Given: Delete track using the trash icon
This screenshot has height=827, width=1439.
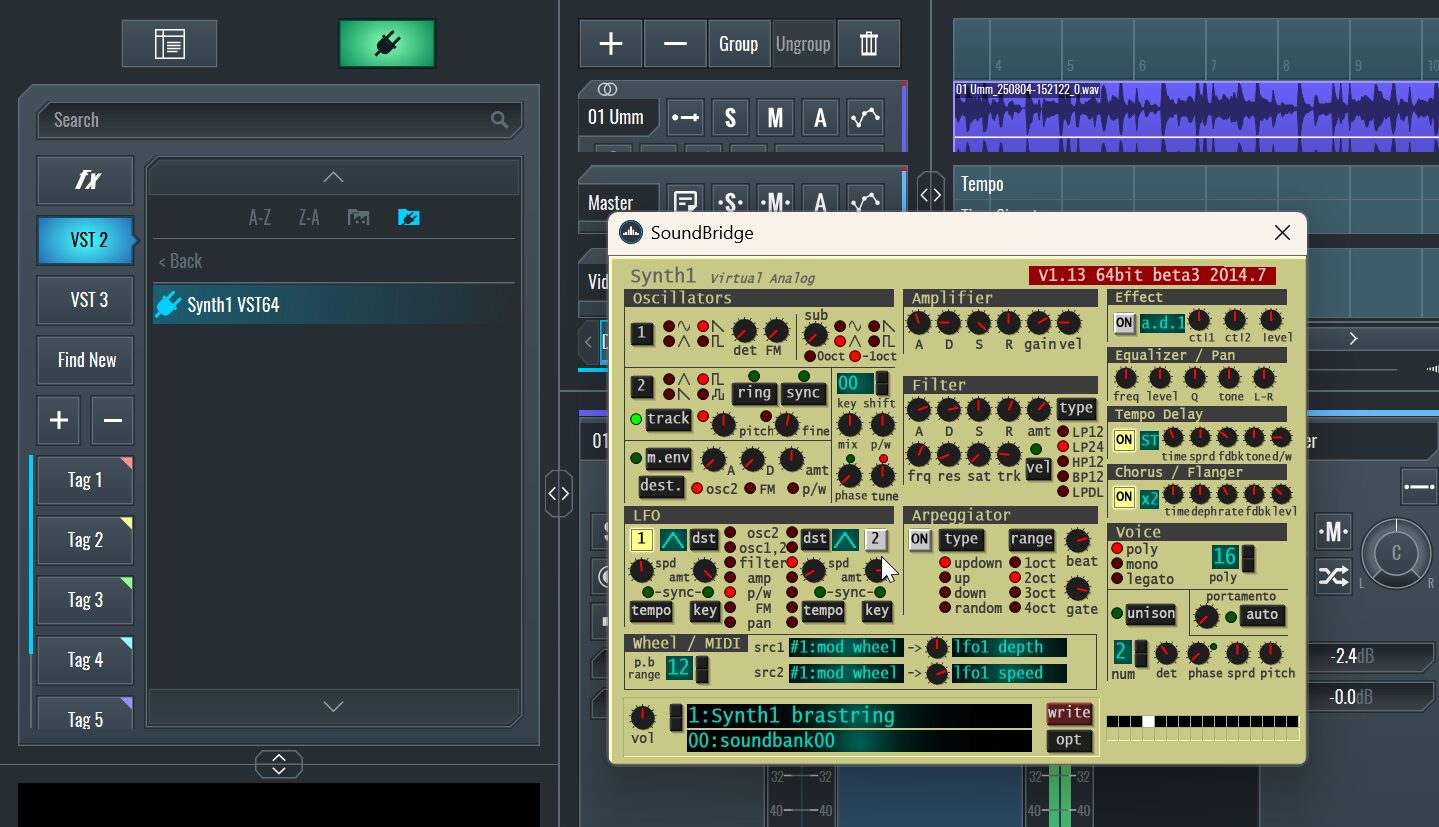Looking at the screenshot, I should 869,44.
